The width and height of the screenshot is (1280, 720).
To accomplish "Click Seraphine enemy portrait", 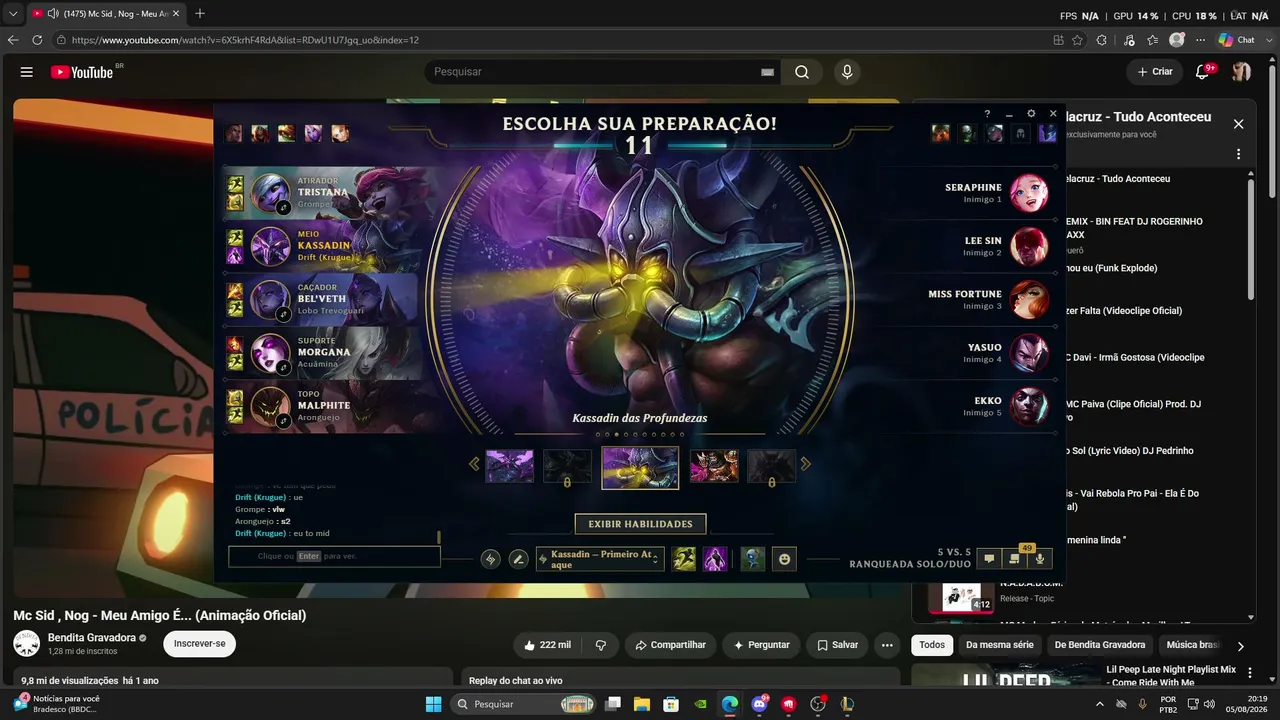I will point(1029,193).
